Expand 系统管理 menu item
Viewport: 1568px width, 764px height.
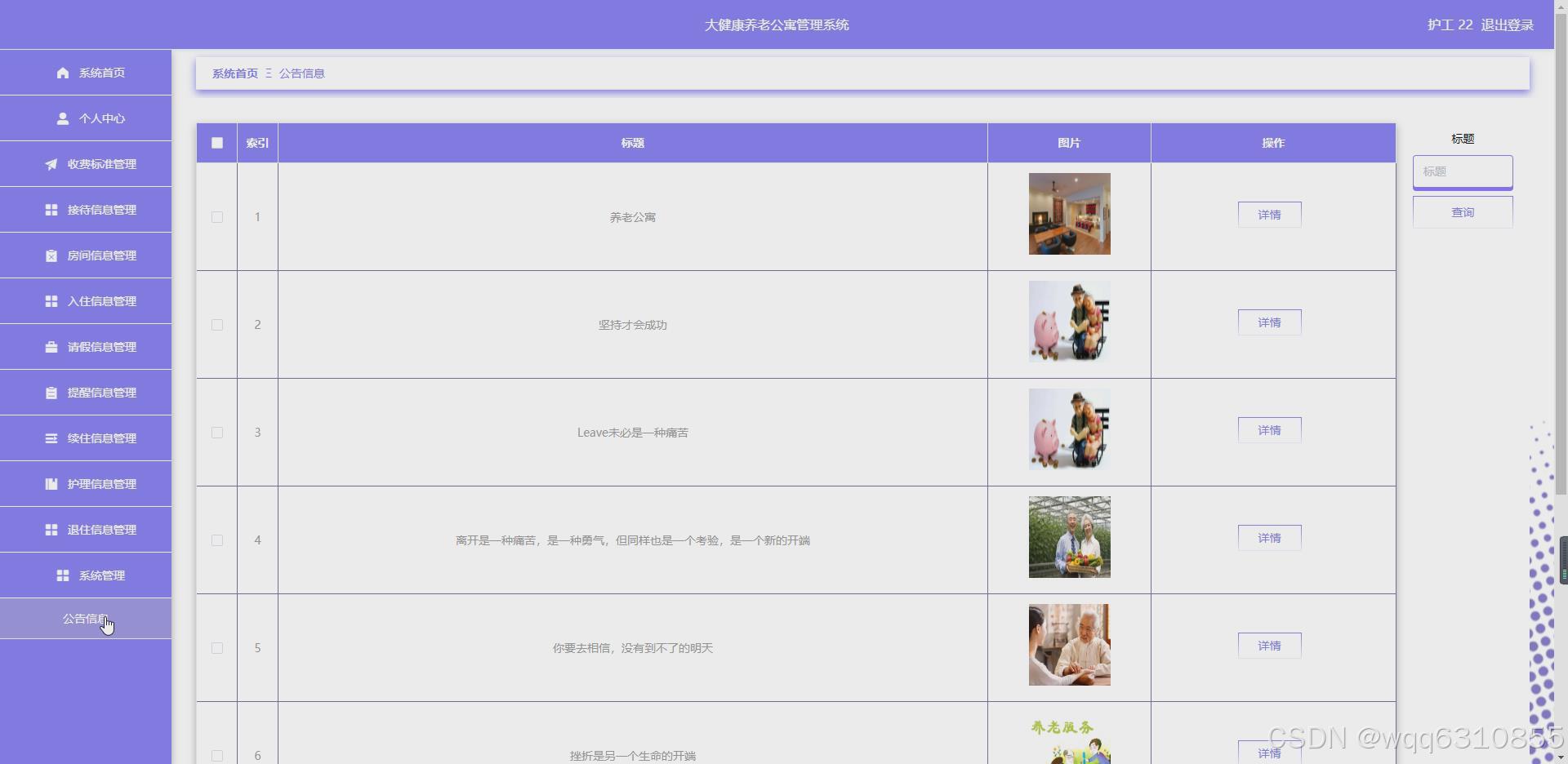[x=86, y=575]
